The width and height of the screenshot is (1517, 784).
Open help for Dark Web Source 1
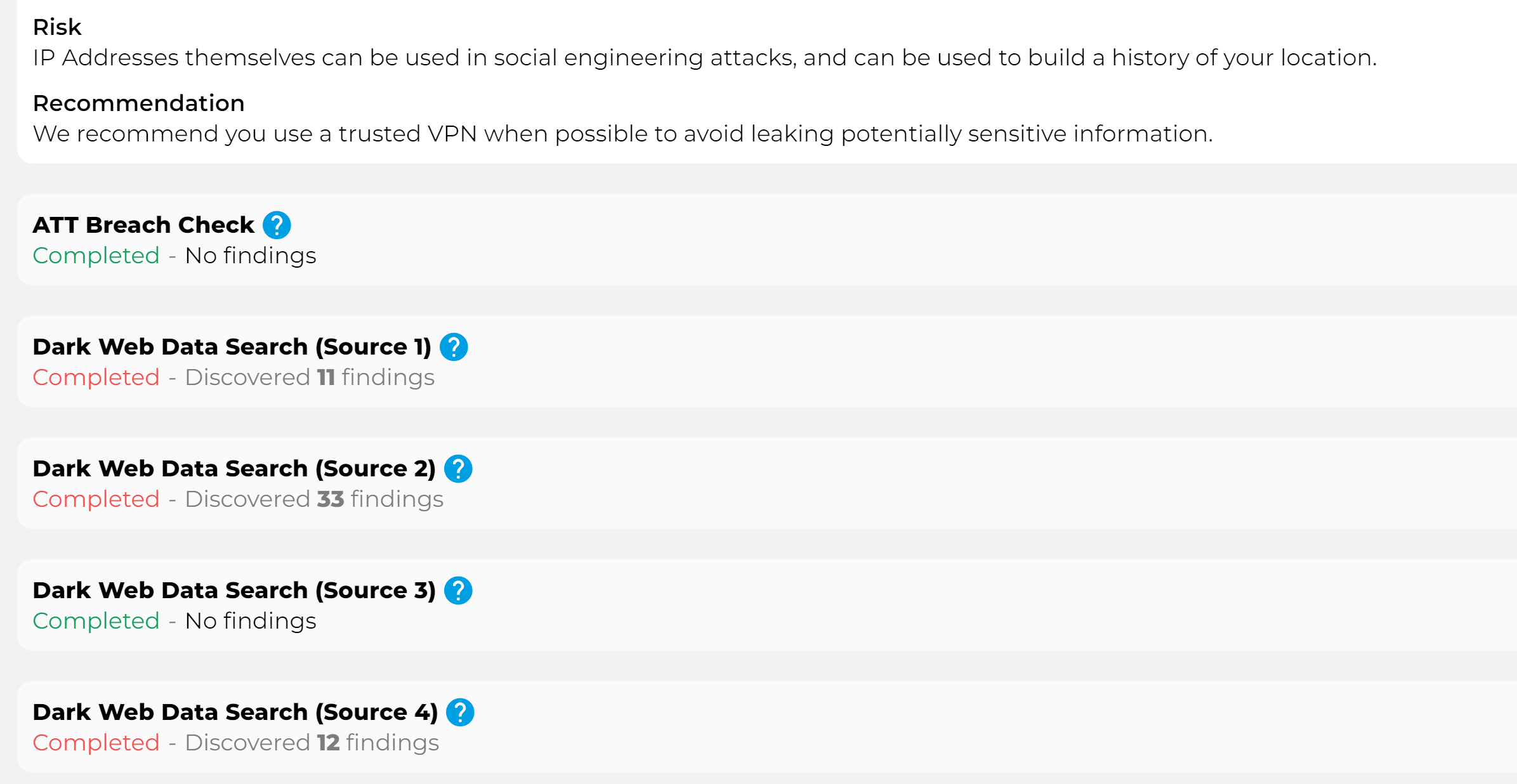(454, 347)
